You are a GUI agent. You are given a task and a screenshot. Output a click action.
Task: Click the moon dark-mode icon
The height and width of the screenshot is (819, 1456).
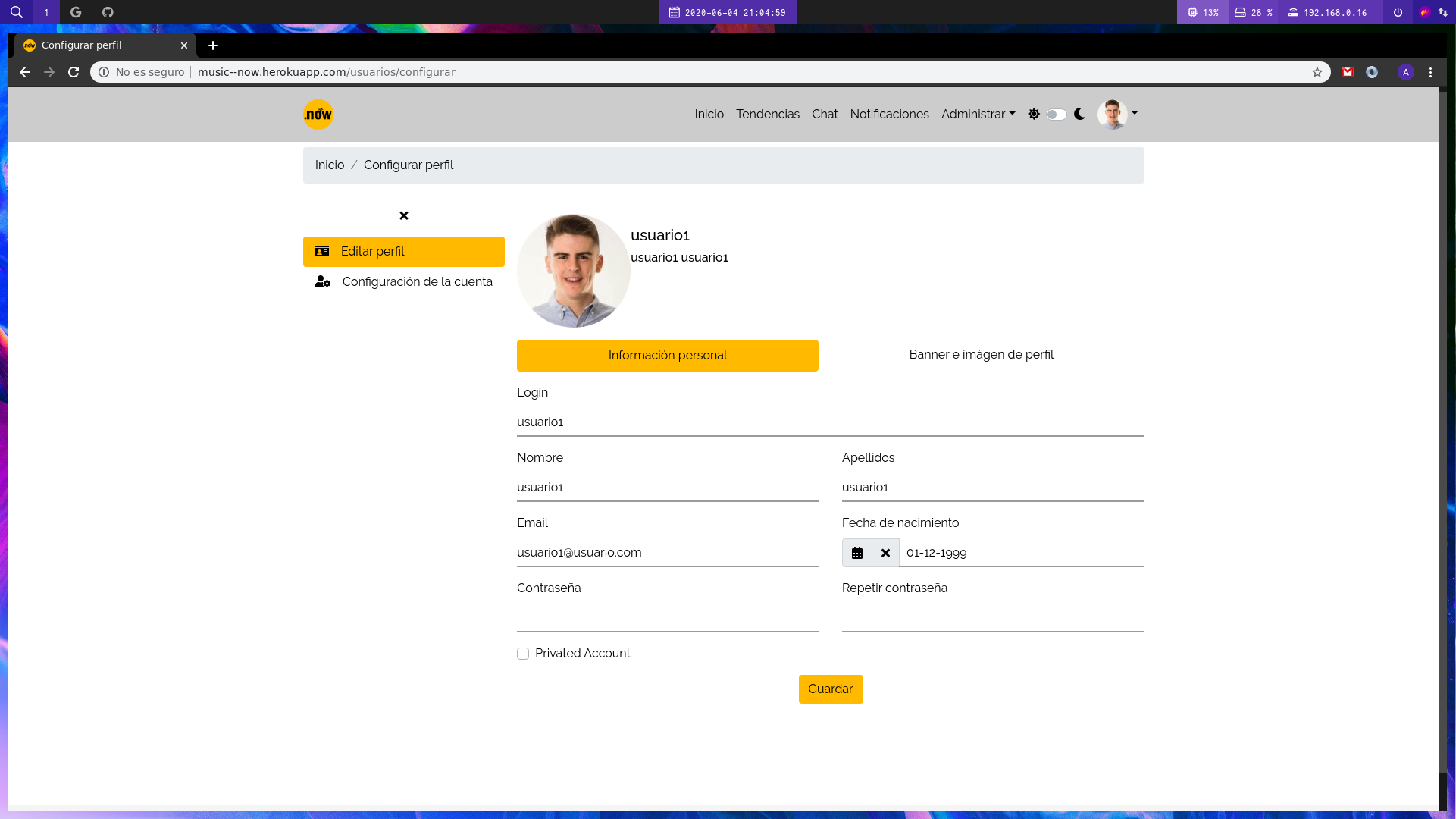click(1079, 114)
